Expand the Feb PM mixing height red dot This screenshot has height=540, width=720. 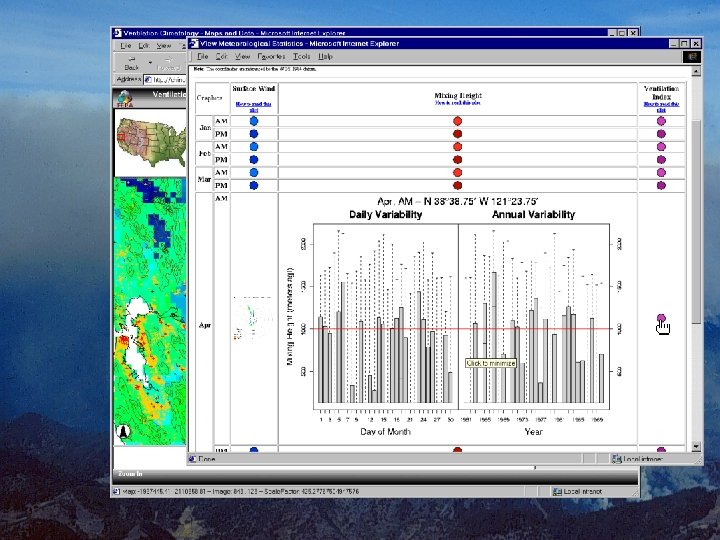457,160
